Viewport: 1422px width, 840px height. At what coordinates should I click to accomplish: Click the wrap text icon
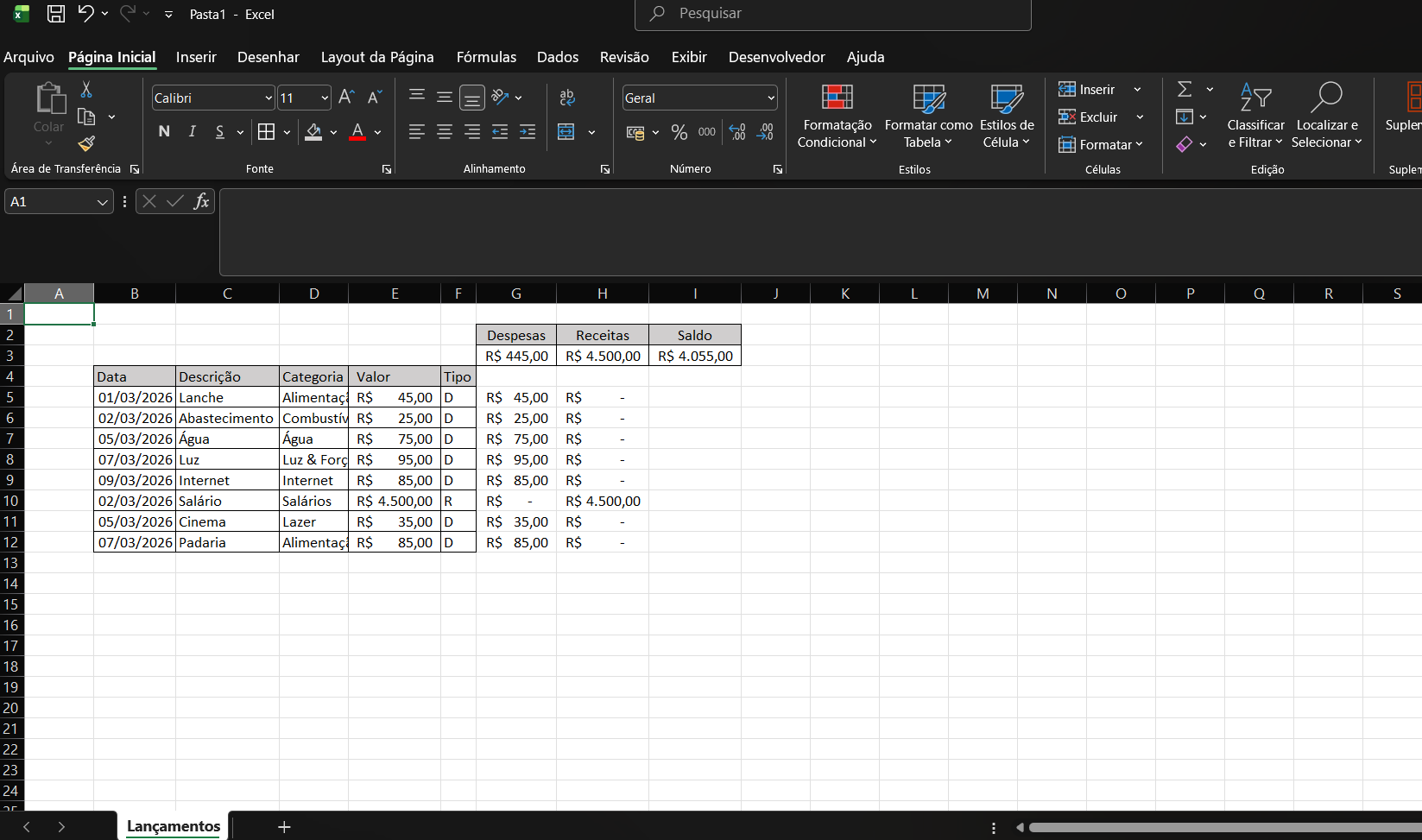pyautogui.click(x=567, y=98)
